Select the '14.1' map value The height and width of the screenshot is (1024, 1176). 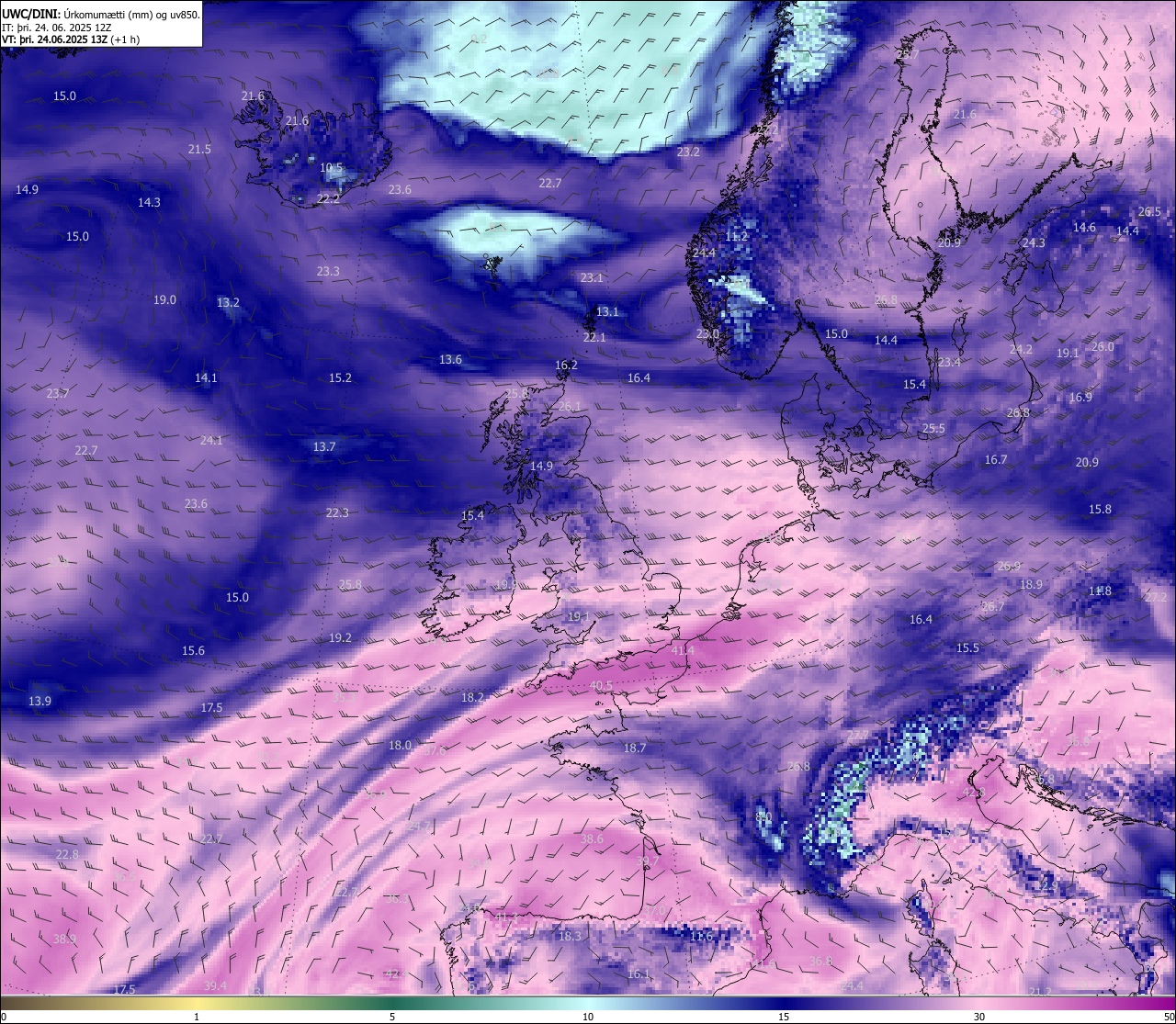[206, 377]
